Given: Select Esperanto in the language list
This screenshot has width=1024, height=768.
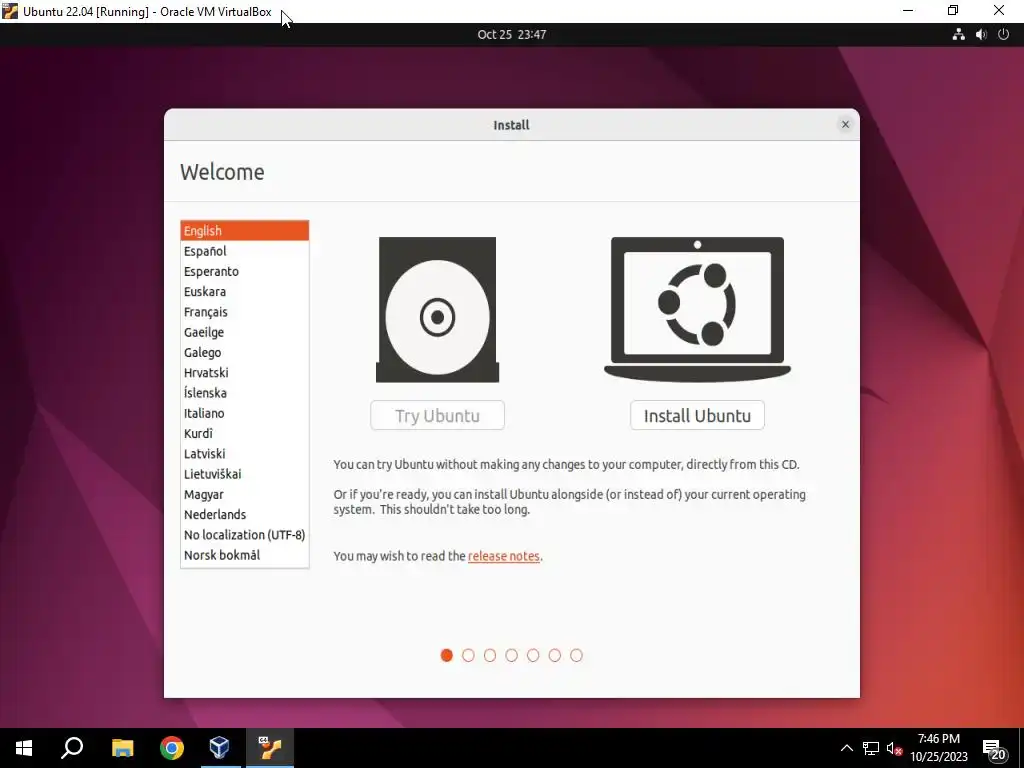Looking at the screenshot, I should pos(244,271).
